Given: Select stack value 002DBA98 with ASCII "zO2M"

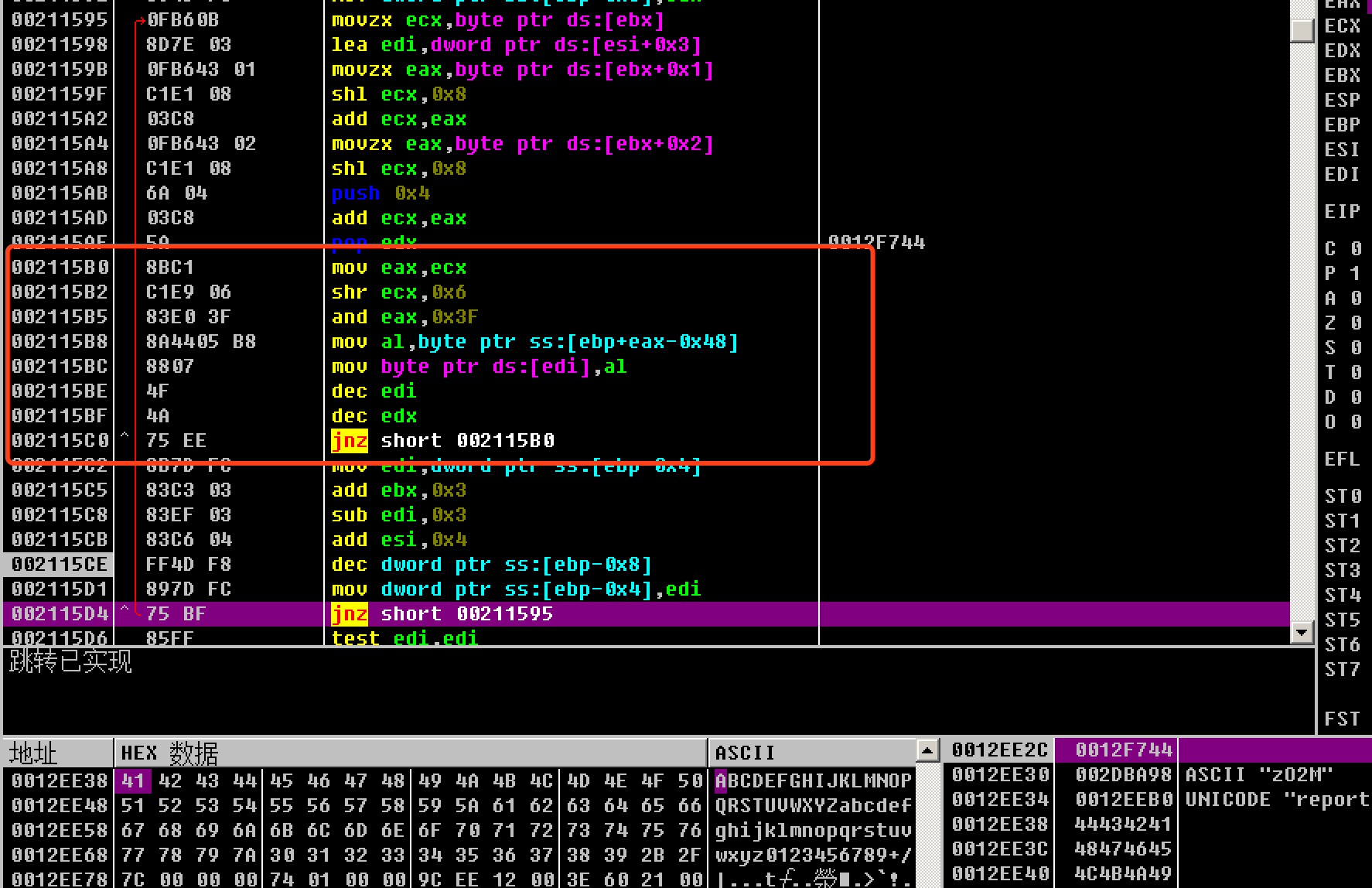Looking at the screenshot, I should pos(1124,775).
